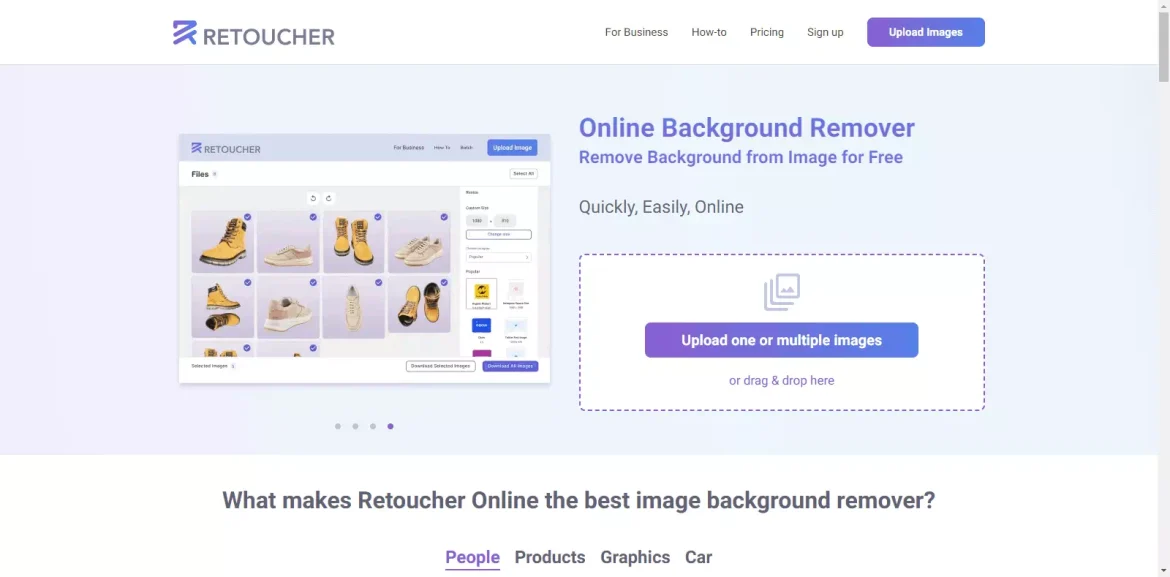Click the Upload Images header button
Screen dimensions: 1170x577
pyautogui.click(x=925, y=32)
